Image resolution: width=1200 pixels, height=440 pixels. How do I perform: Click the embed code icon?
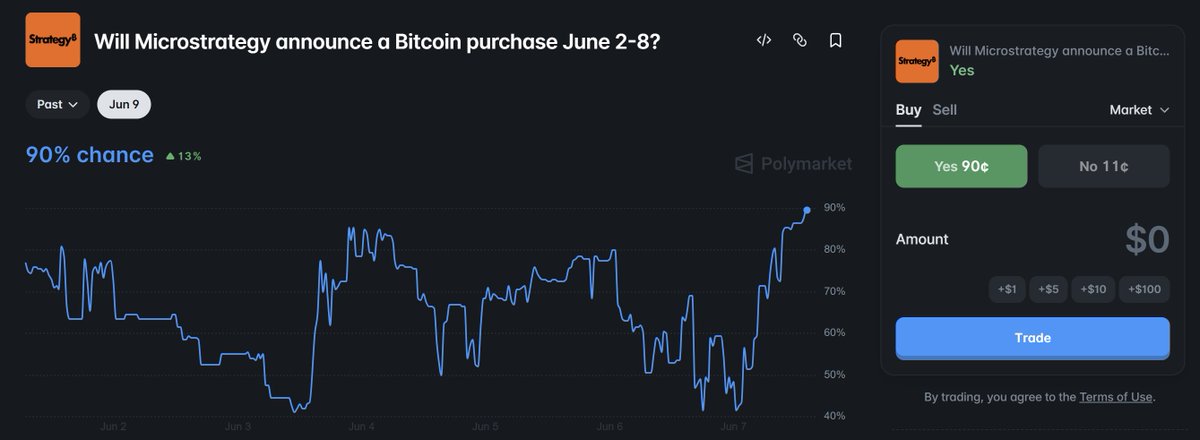tap(764, 41)
